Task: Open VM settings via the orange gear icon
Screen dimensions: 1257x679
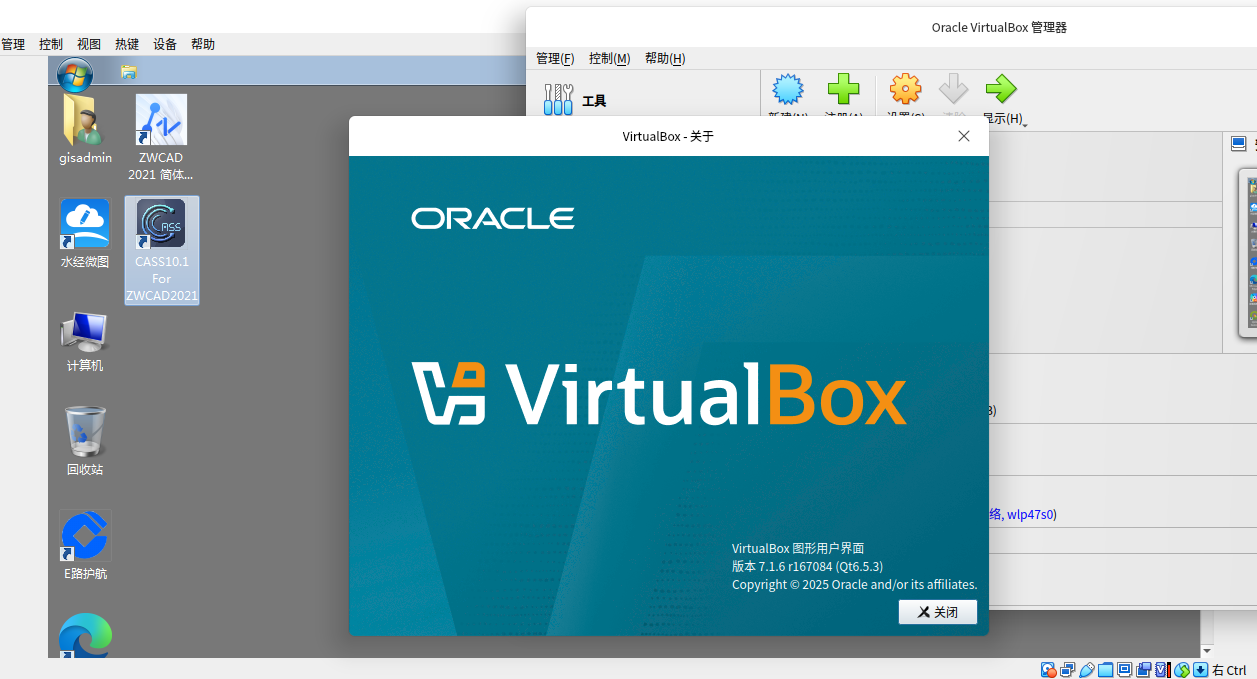Action: [905, 90]
